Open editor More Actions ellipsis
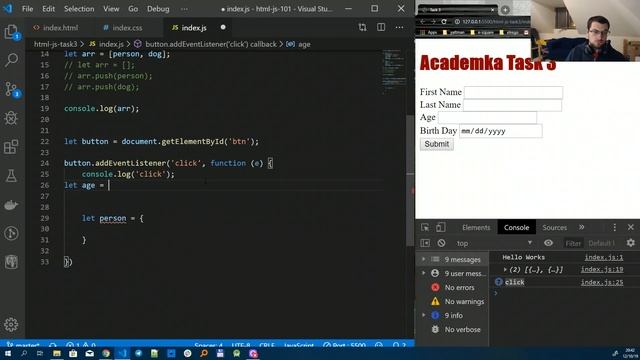Image resolution: width=640 pixels, height=360 pixels. 399,27
